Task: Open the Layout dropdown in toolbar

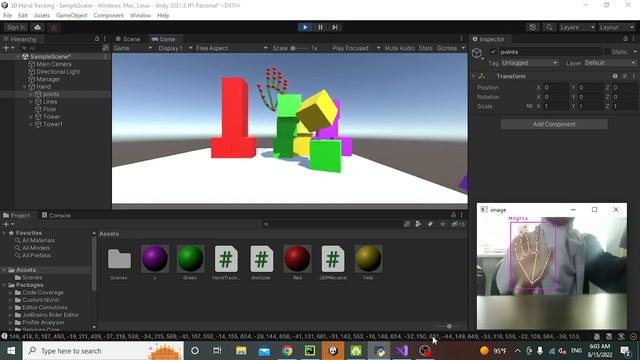Action: [x=616, y=27]
